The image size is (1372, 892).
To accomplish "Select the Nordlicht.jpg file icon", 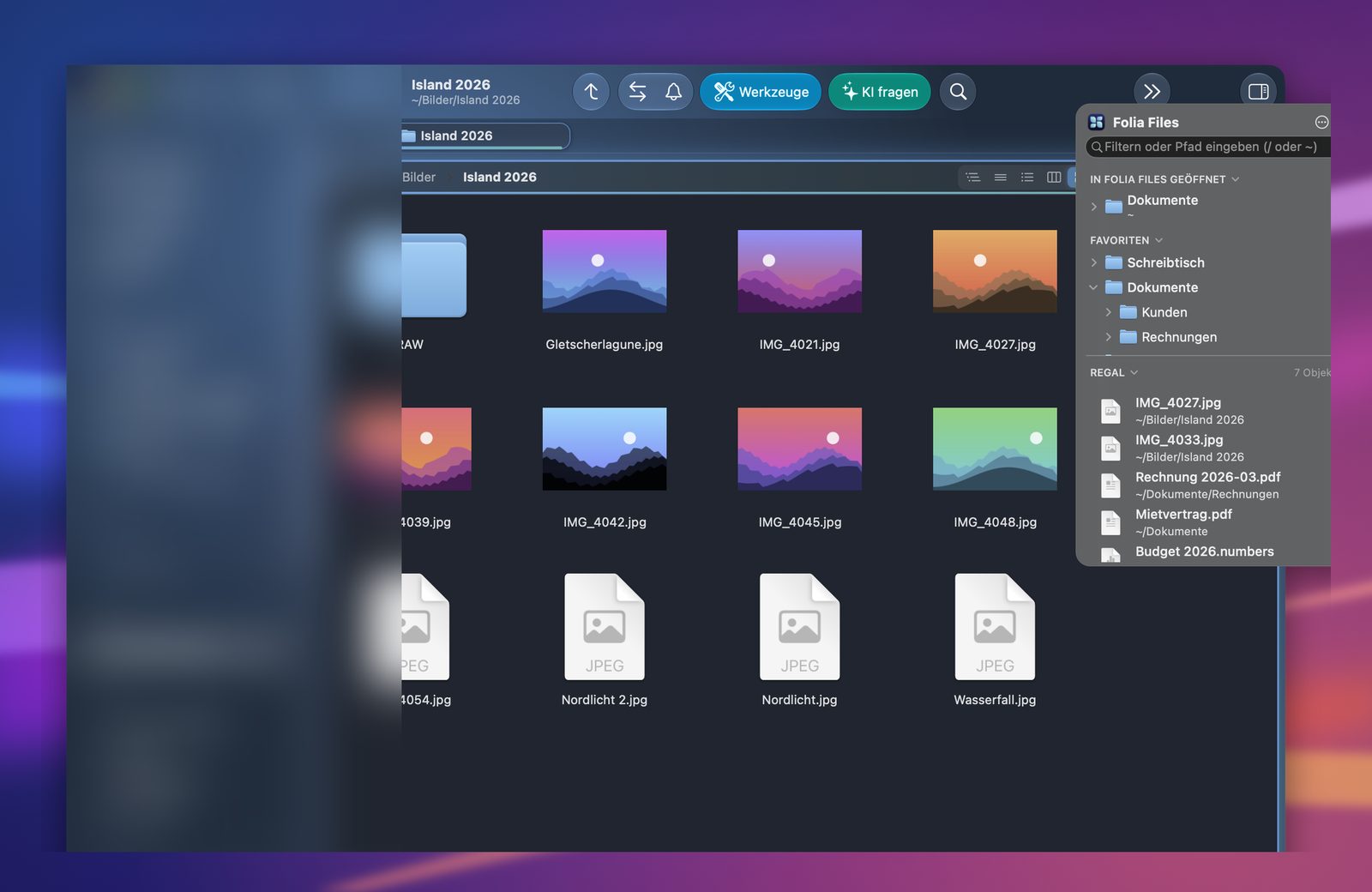I will 799,627.
